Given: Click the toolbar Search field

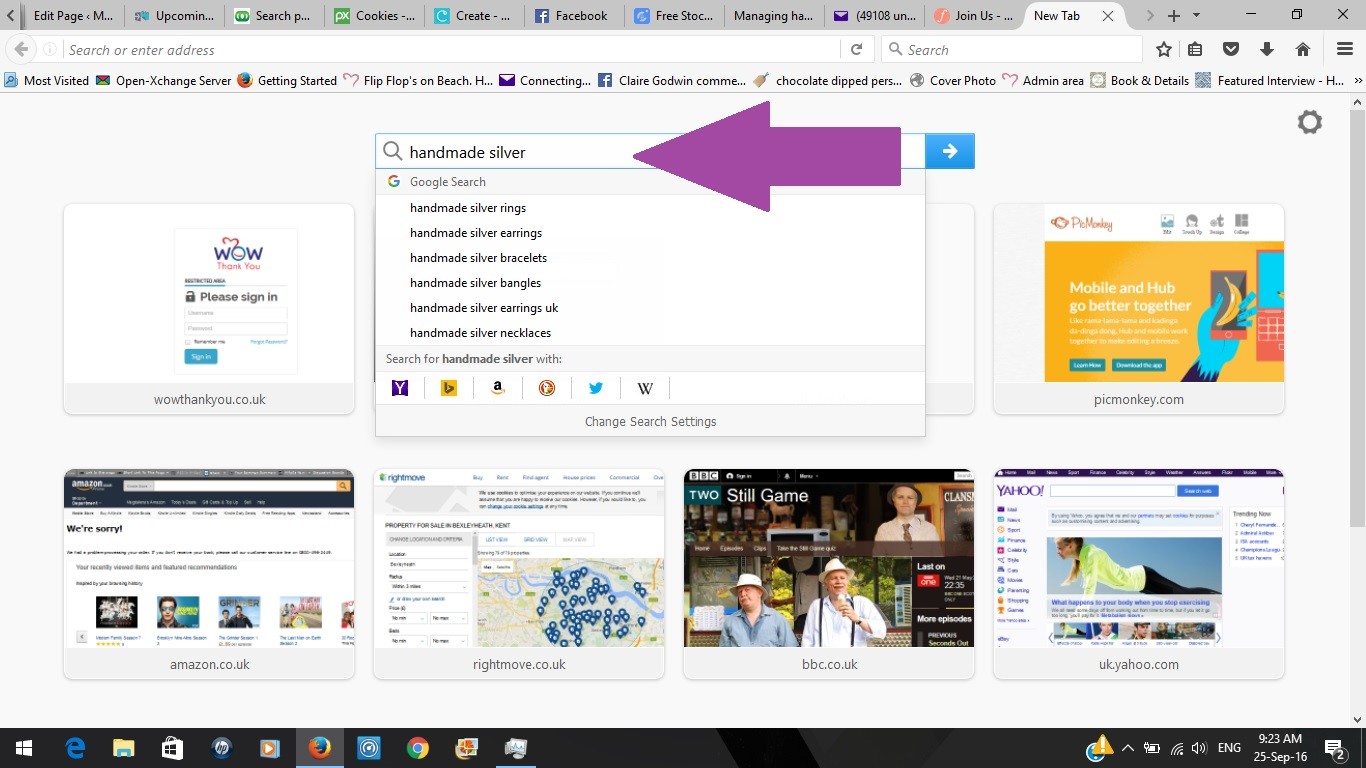Looking at the screenshot, I should coord(1012,49).
